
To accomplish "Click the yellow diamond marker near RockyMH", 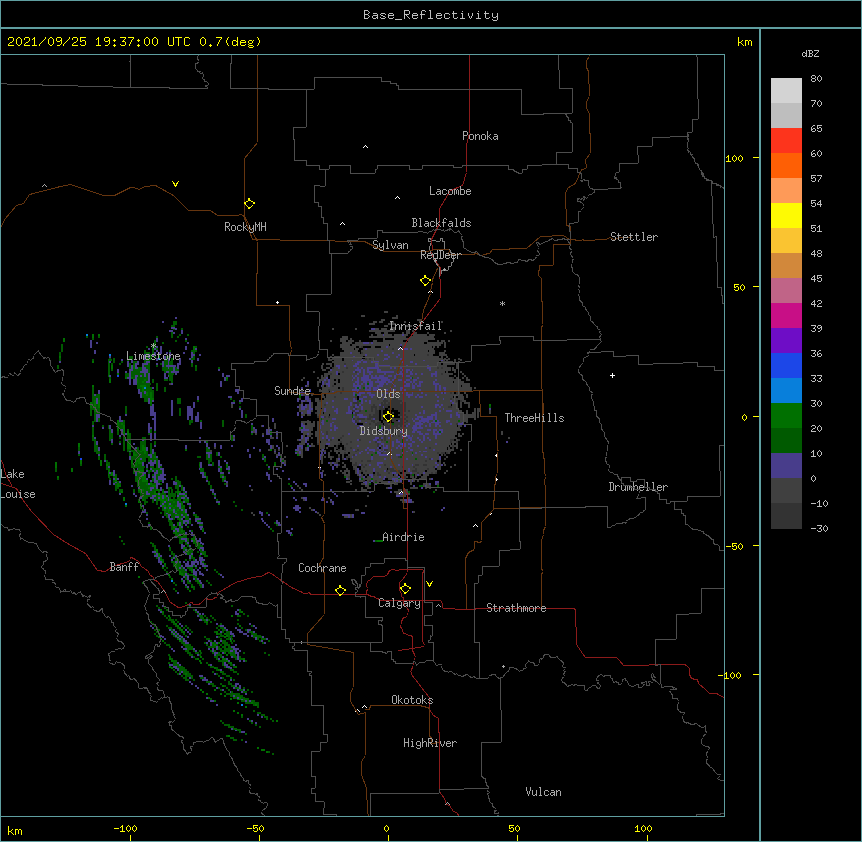I will pyautogui.click(x=249, y=203).
